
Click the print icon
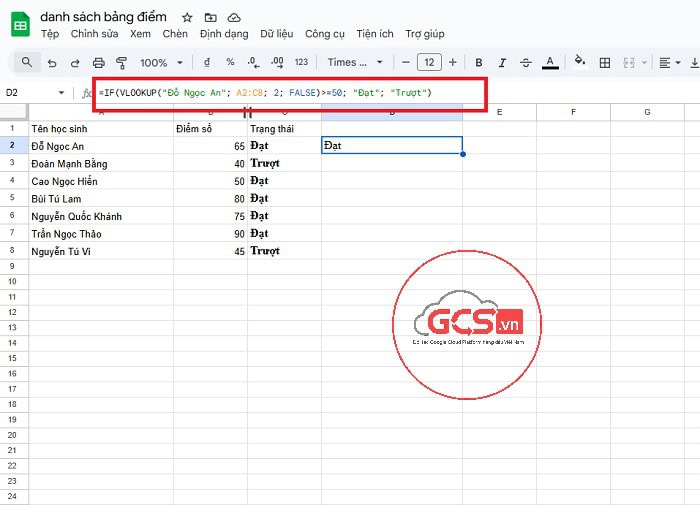[x=98, y=62]
